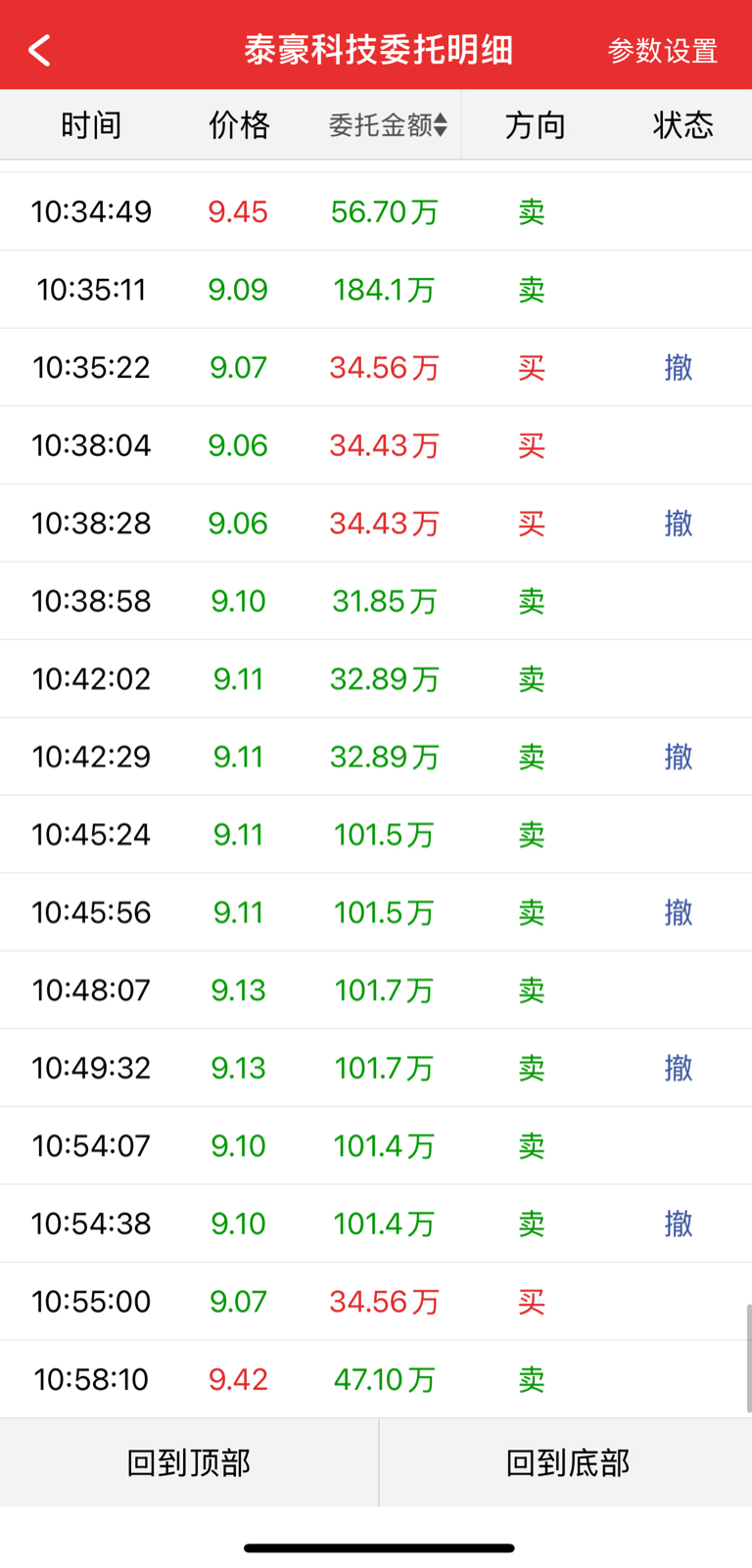752x1568 pixels.
Task: Tap 撤 status on 10:49:32 row
Action: pyautogui.click(x=679, y=1068)
